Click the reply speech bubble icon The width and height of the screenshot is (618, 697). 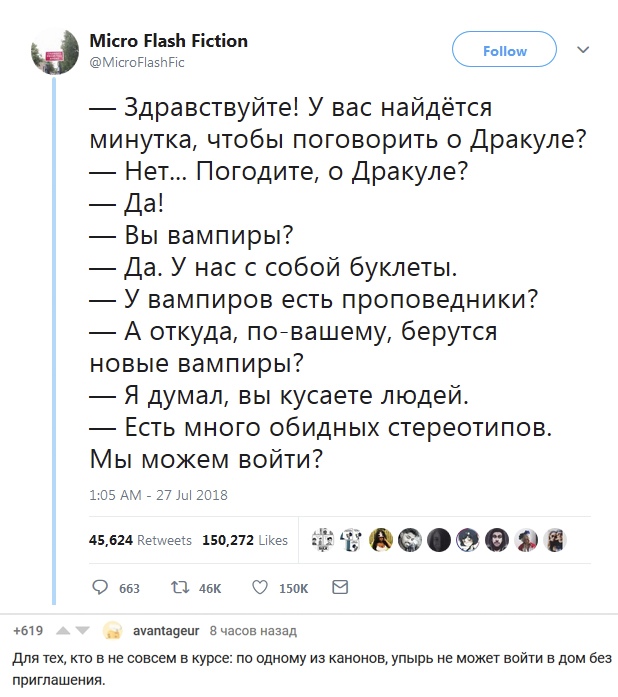100,588
